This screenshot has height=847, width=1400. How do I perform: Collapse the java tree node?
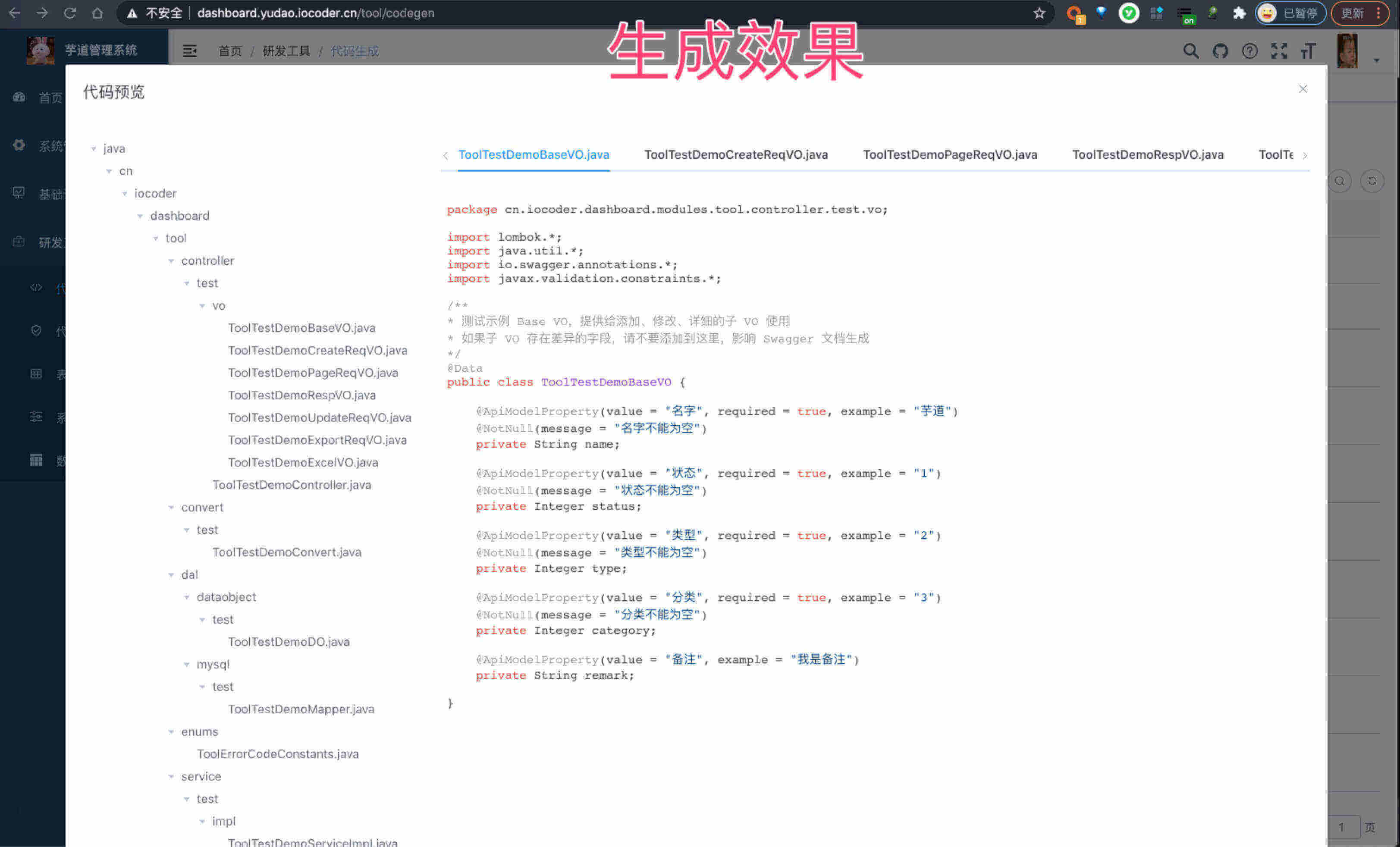(94, 148)
